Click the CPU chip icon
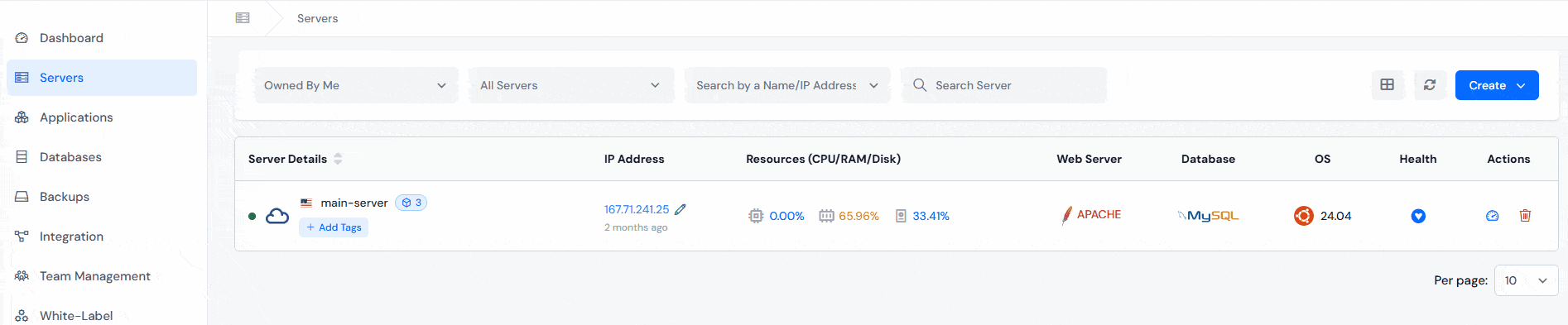Viewport: 1568px width, 325px height. pyautogui.click(x=756, y=216)
